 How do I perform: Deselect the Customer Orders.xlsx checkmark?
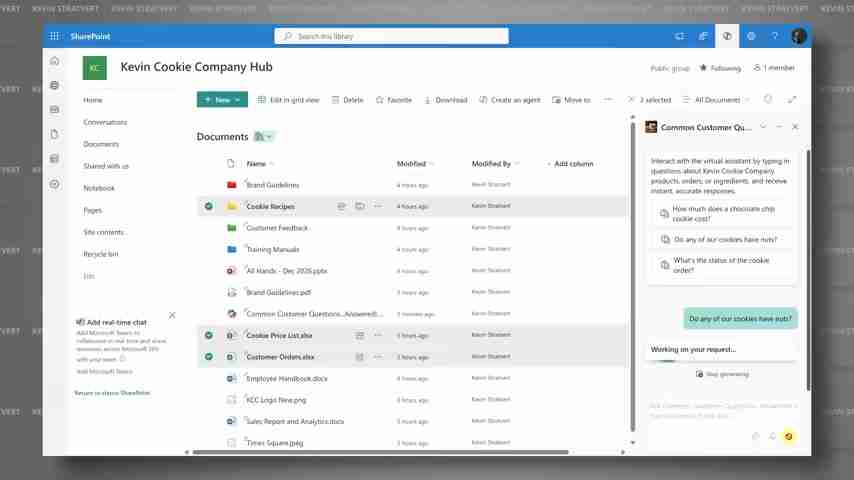(x=209, y=357)
